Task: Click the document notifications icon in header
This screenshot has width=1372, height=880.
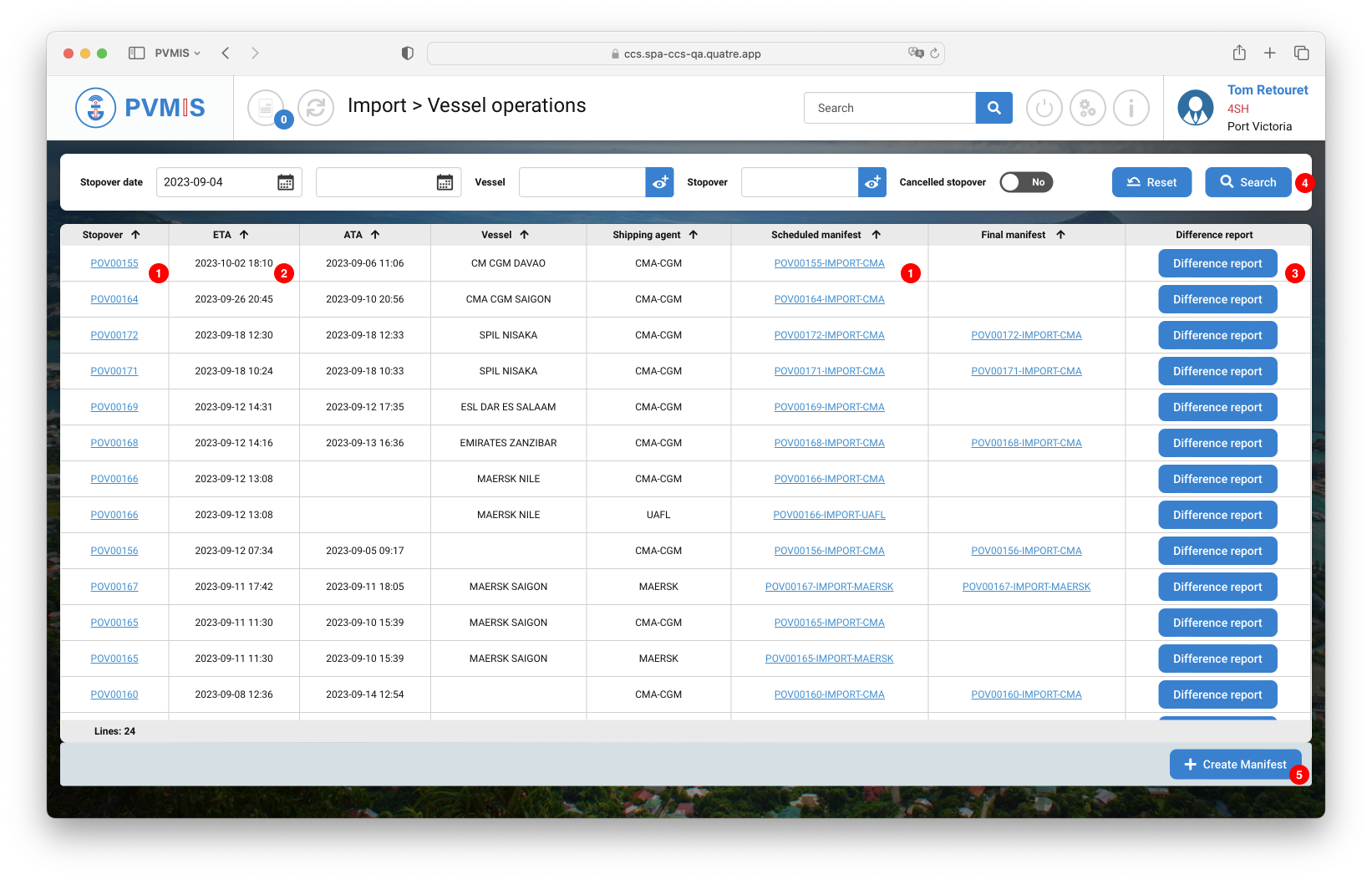Action: [x=266, y=108]
